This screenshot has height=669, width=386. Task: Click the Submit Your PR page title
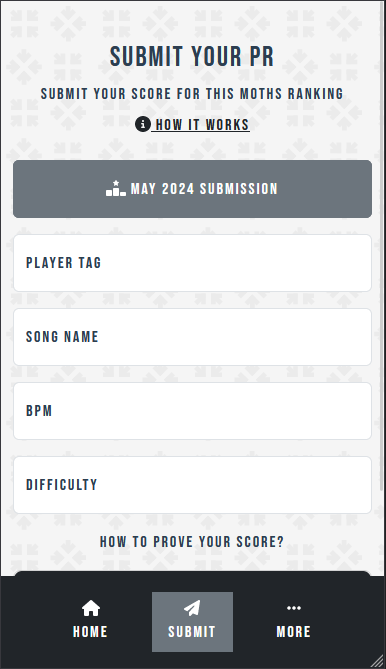coord(192,56)
